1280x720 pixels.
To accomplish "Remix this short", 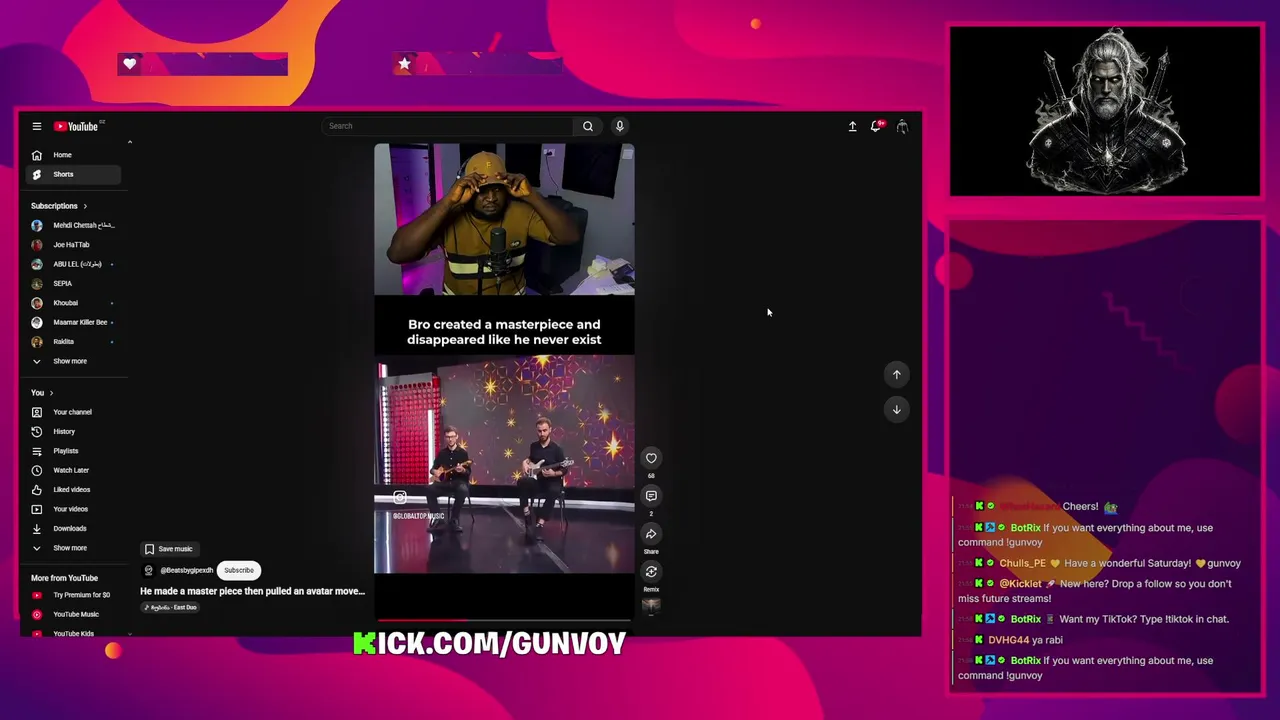I will (651, 572).
